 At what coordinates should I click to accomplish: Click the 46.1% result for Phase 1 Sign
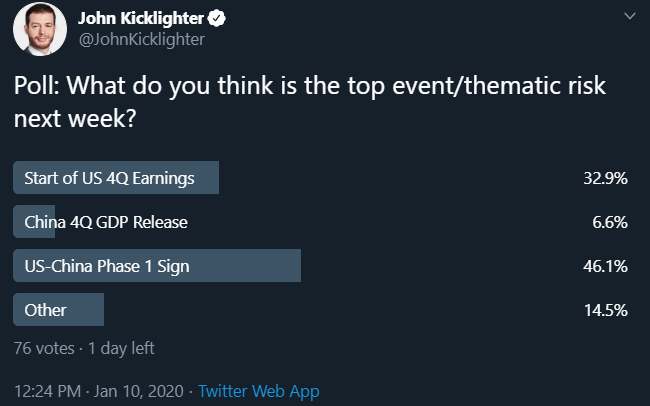[x=605, y=266]
